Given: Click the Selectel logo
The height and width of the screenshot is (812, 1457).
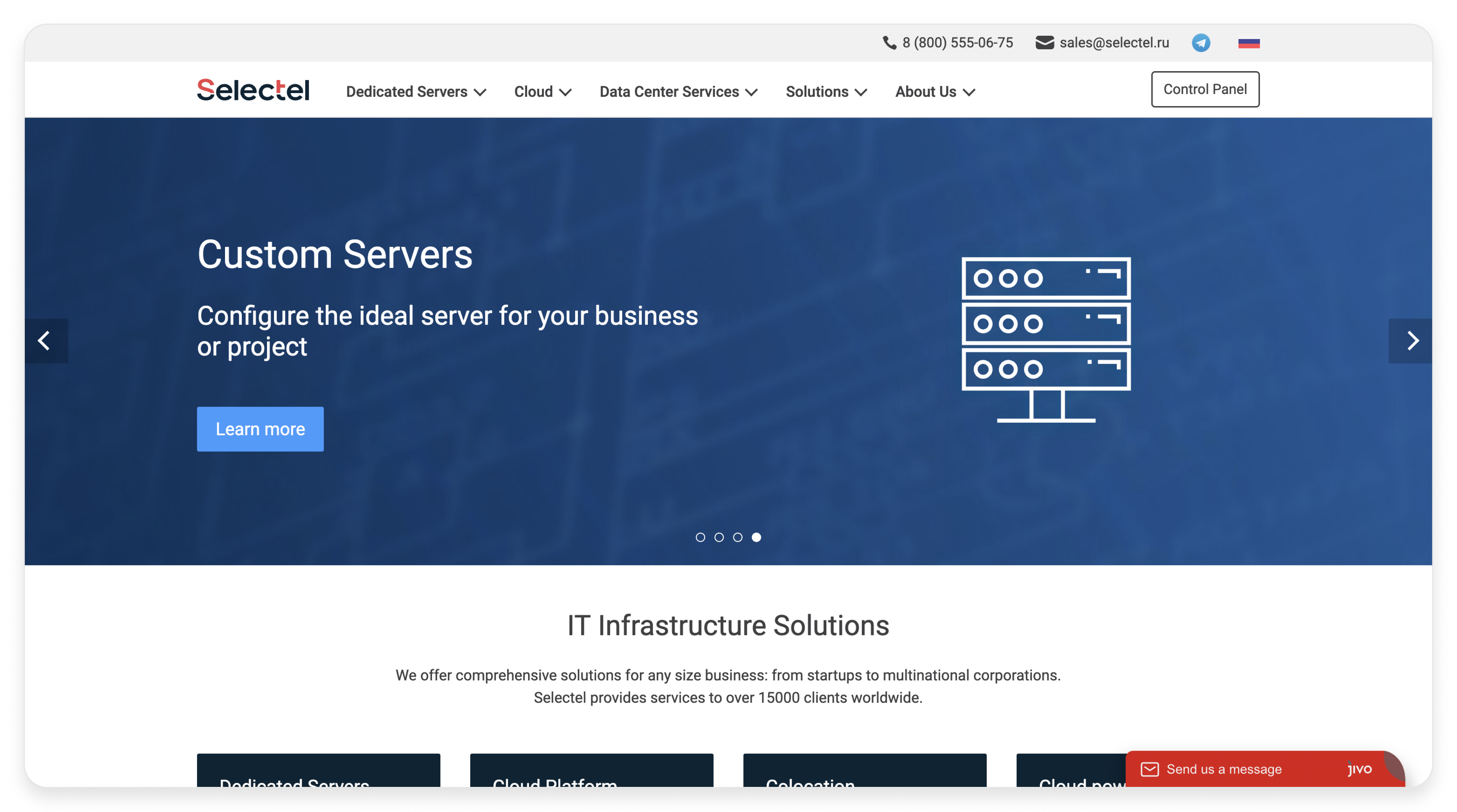Looking at the screenshot, I should pyautogui.click(x=253, y=90).
